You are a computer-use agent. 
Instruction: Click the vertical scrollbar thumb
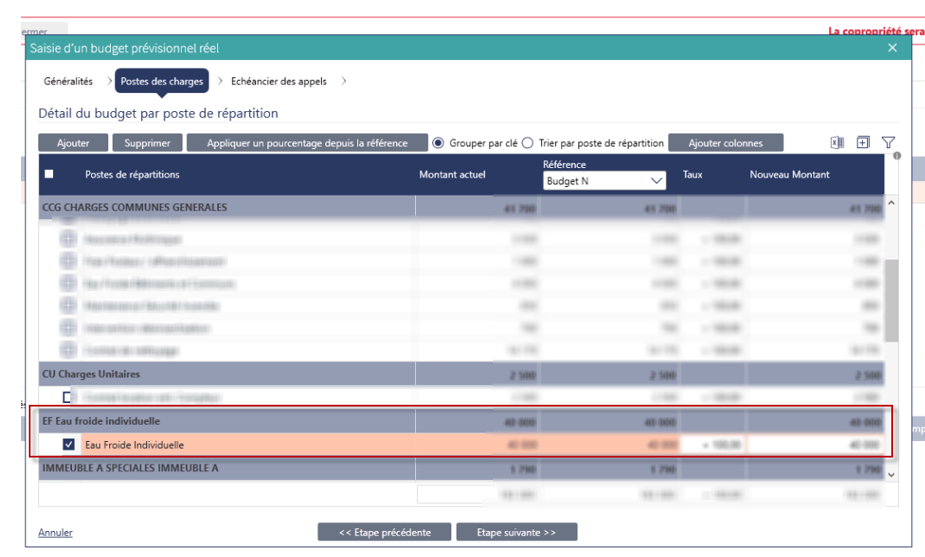pos(892,300)
